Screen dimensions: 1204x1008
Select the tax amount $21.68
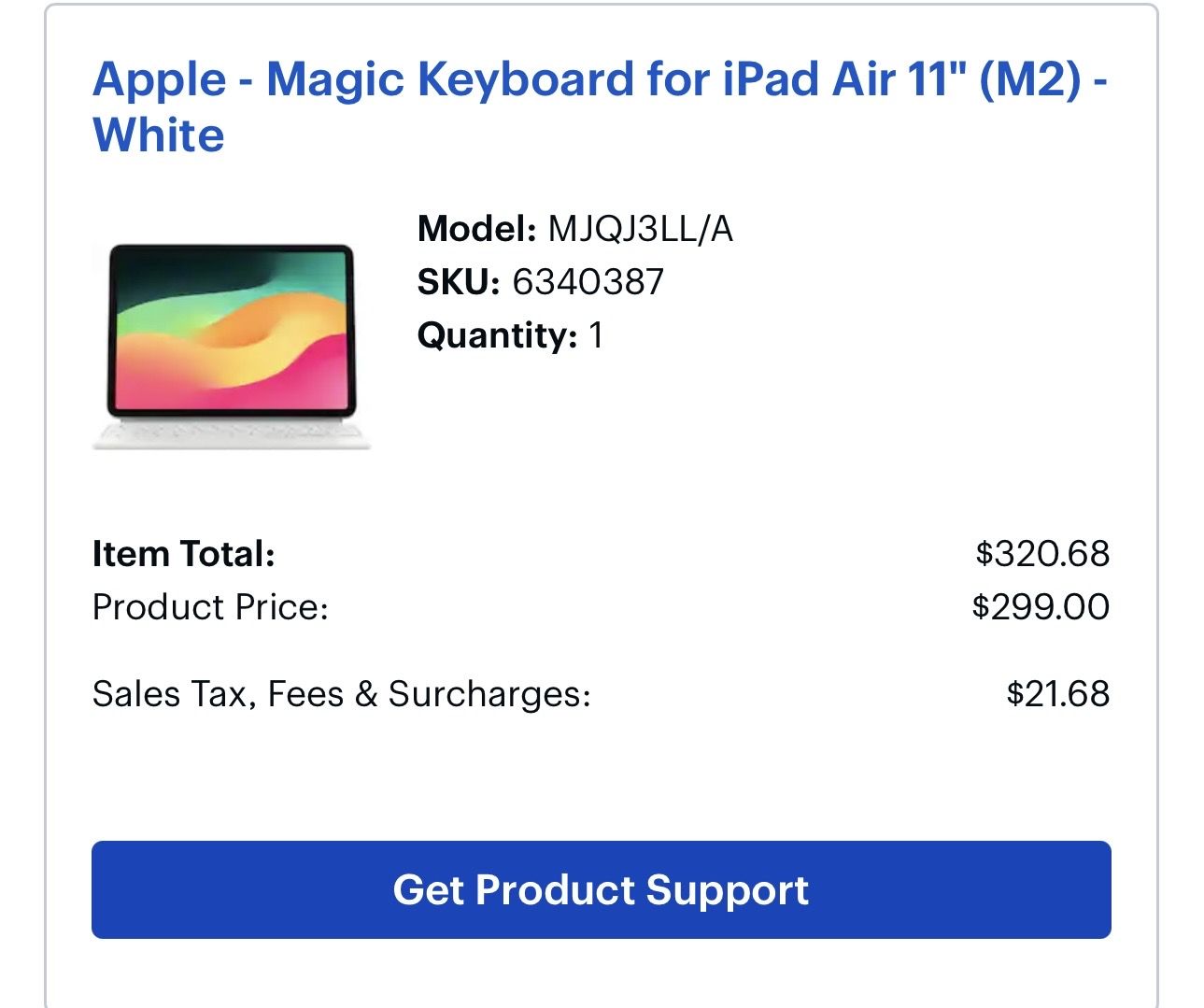tap(1057, 694)
